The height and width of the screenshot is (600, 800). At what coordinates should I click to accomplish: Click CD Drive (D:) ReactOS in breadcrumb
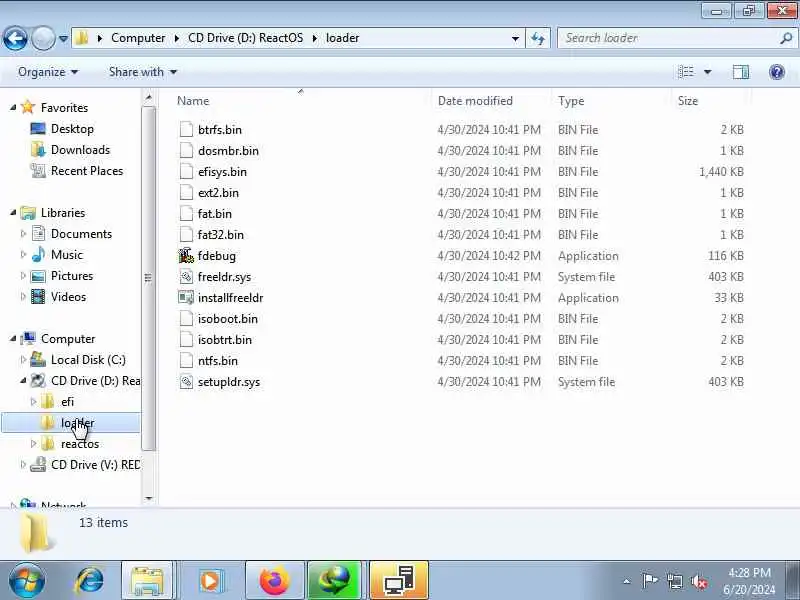[245, 38]
